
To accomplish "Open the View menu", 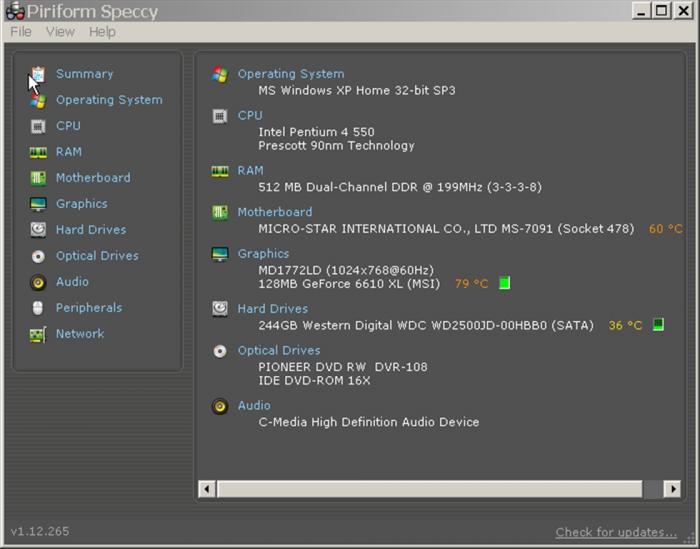I will [60, 32].
